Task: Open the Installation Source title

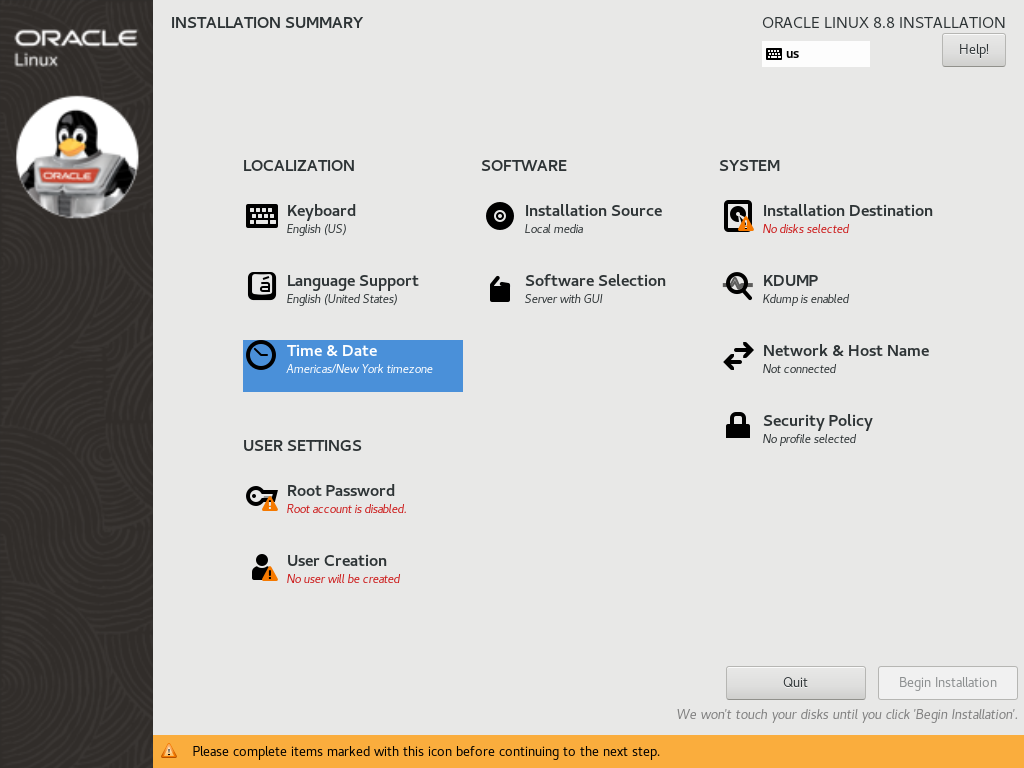Action: coord(593,210)
